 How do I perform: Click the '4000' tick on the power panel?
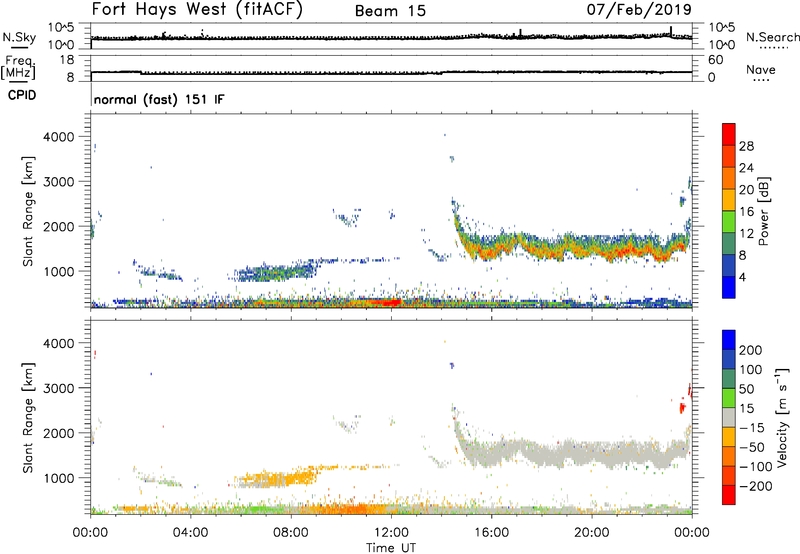(58, 137)
